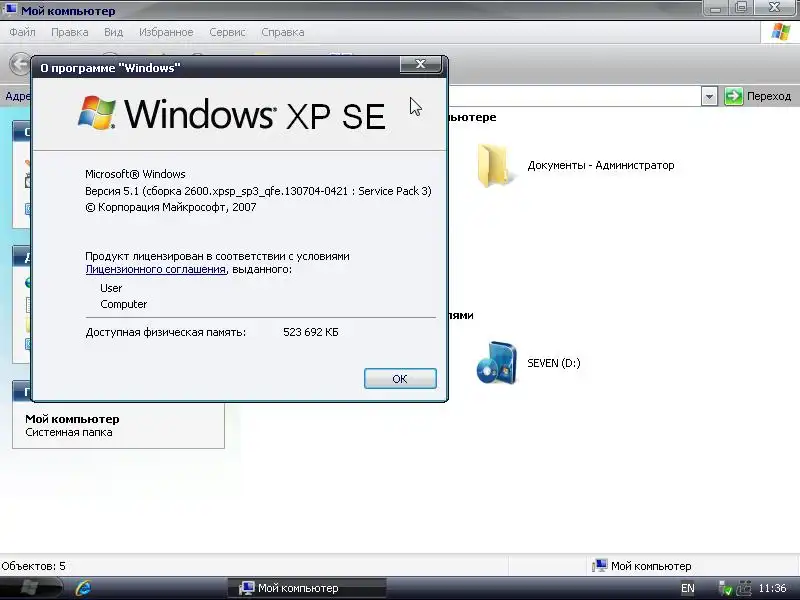The image size is (800, 600).
Task: Launch Internet Explorer from quick launch
Action: pos(83,588)
